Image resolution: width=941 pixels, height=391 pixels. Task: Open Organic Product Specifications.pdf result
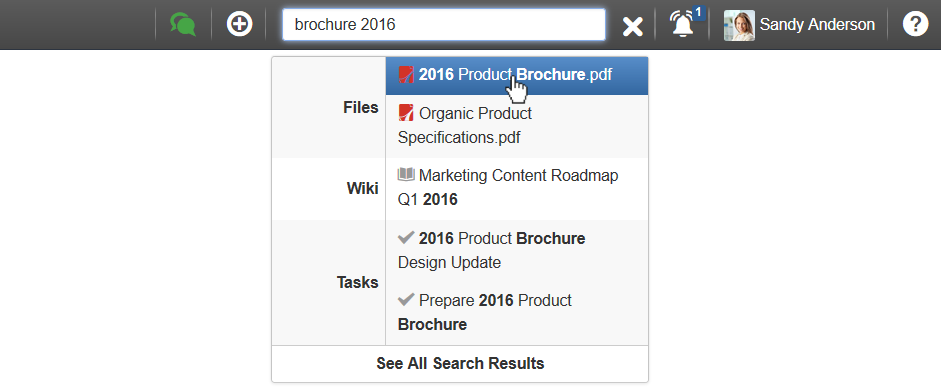pyautogui.click(x=517, y=126)
